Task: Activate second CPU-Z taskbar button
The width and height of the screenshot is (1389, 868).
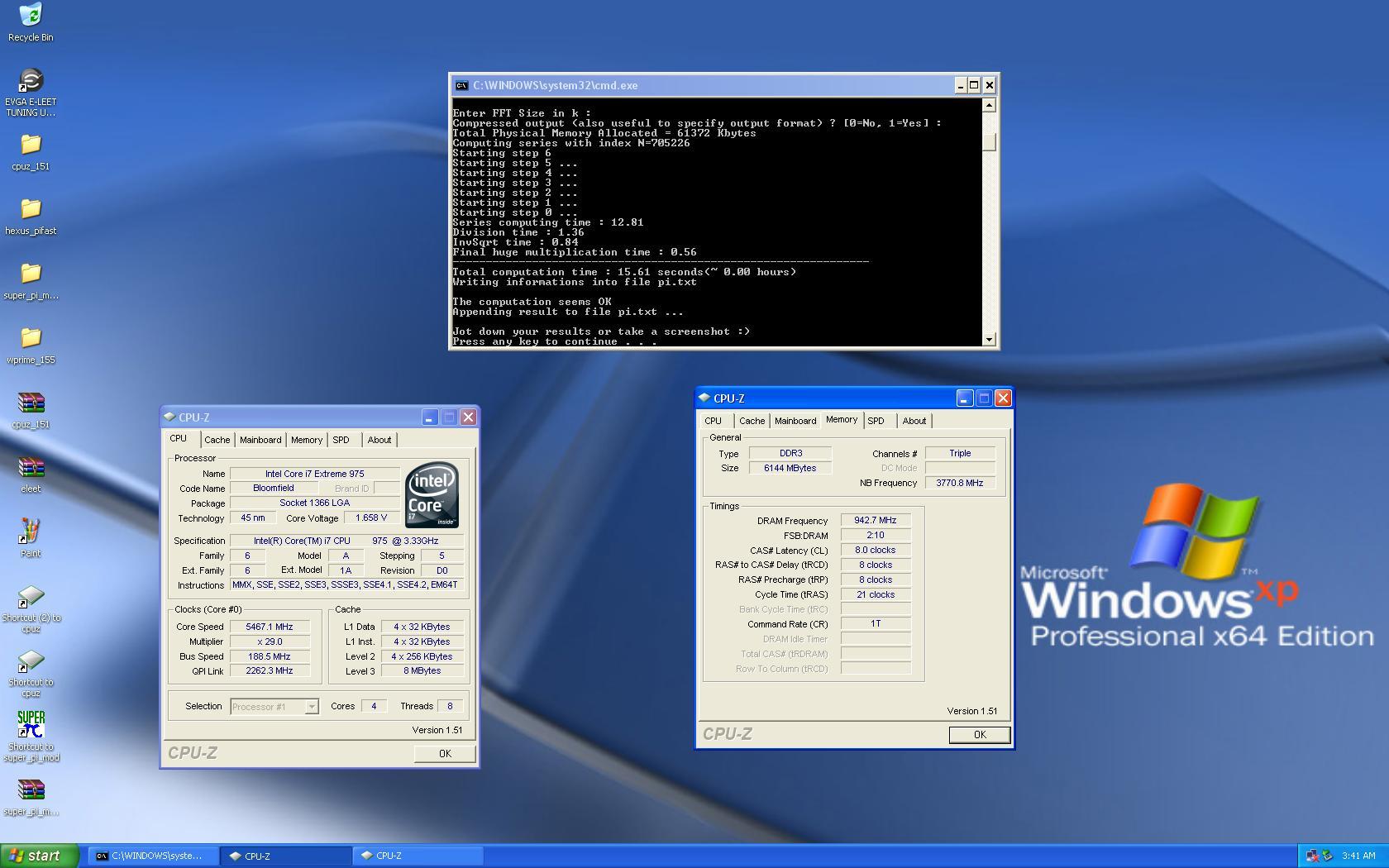Action: 417,856
